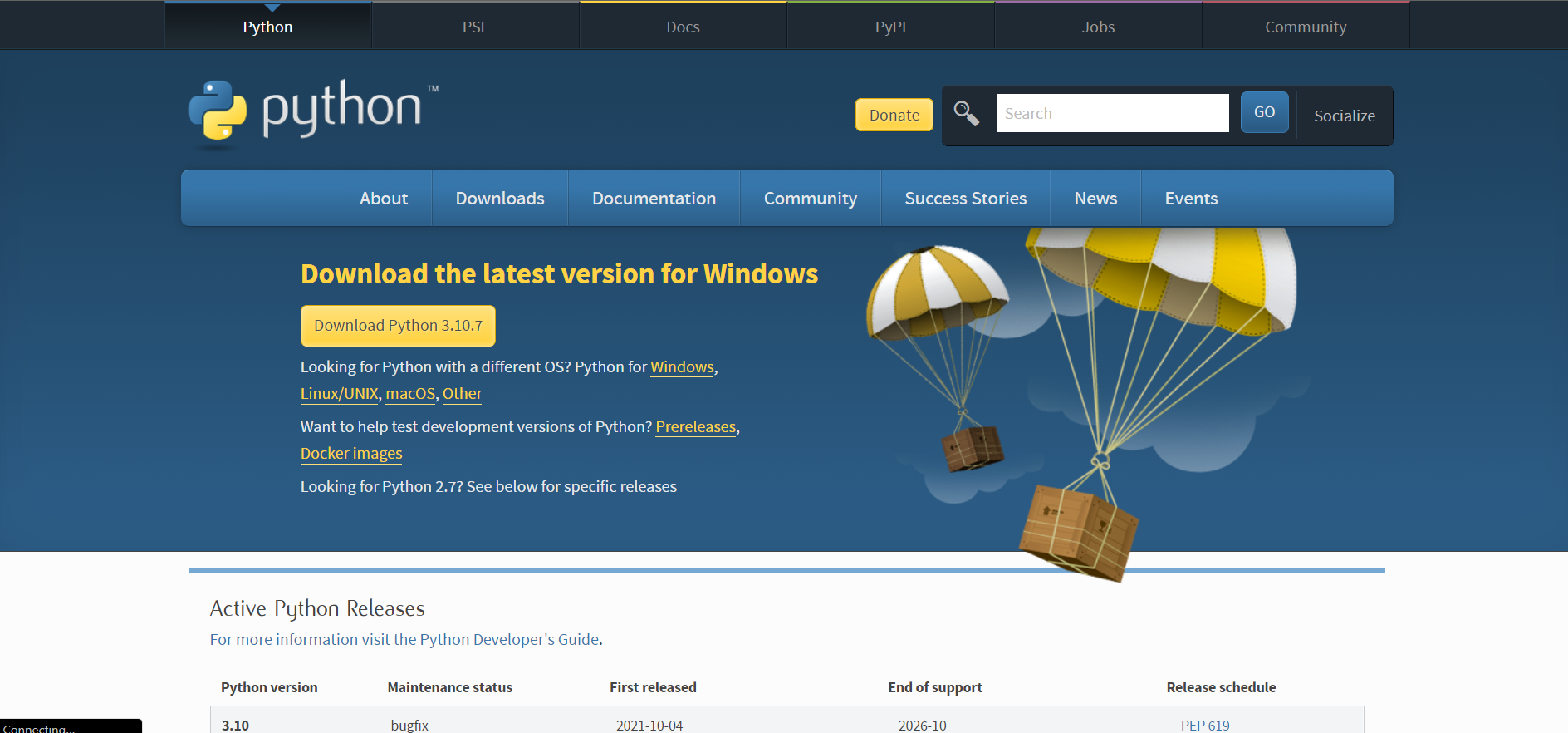
Task: Click the 3.10 version cell
Action: [x=235, y=725]
